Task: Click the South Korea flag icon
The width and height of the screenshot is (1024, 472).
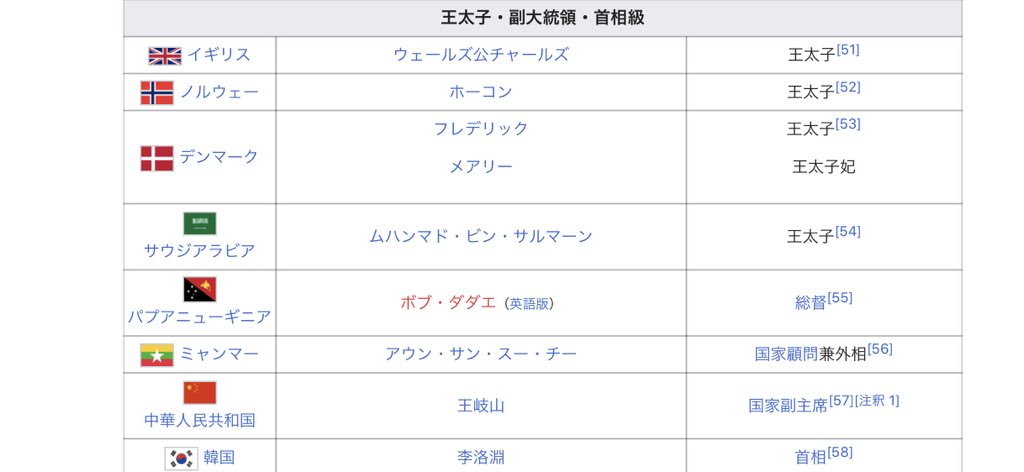Action: [181, 458]
